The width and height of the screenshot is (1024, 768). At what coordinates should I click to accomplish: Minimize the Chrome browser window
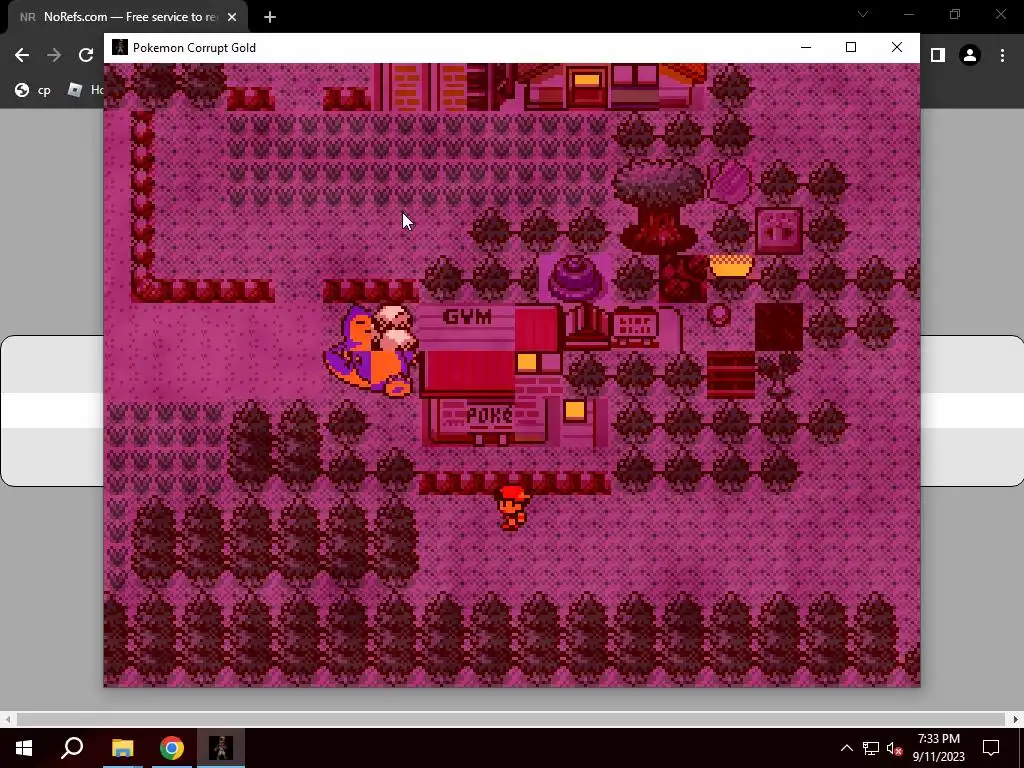pos(908,14)
